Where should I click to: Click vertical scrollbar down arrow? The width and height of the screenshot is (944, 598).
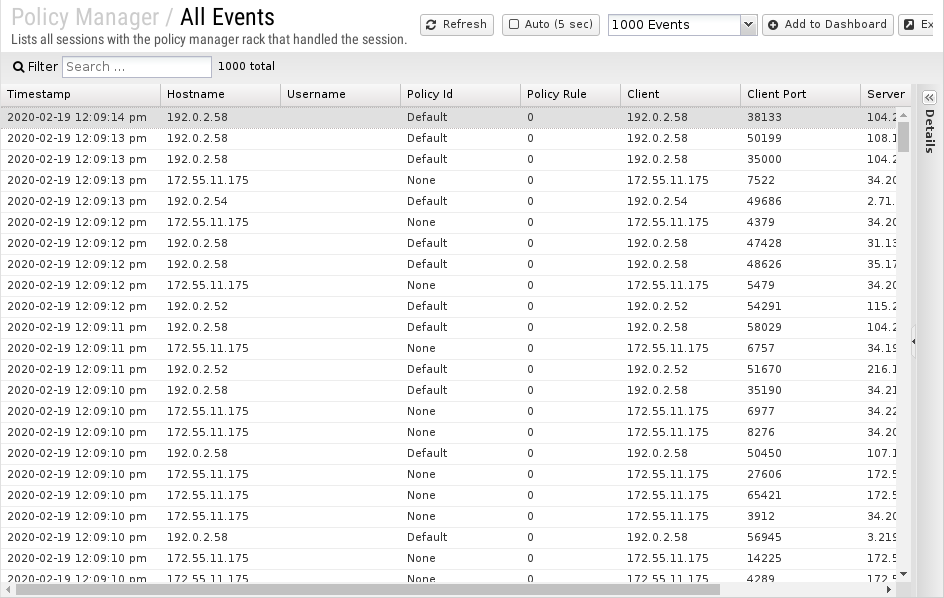[x=903, y=575]
